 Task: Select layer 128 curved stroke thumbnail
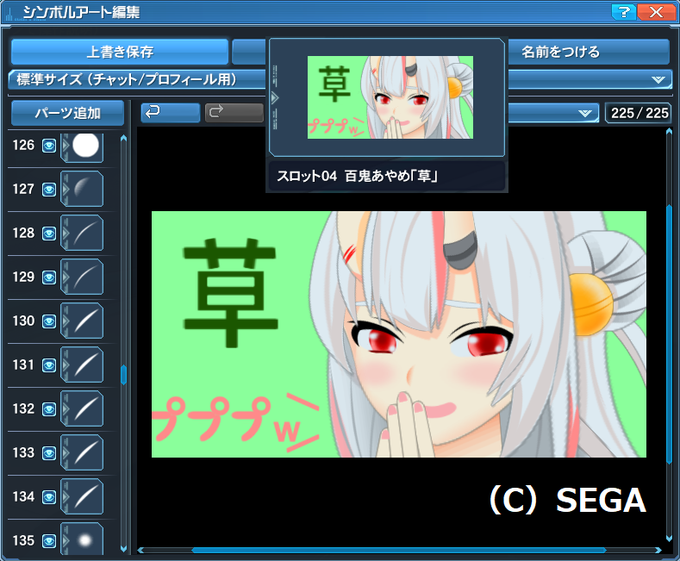82,233
